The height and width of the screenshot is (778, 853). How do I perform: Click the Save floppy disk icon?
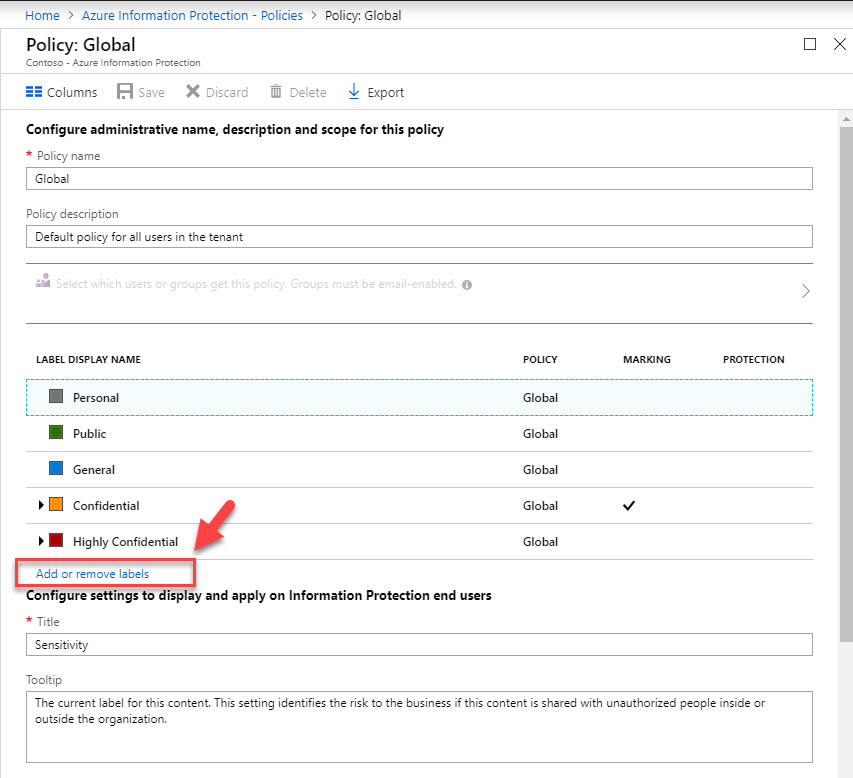125,91
